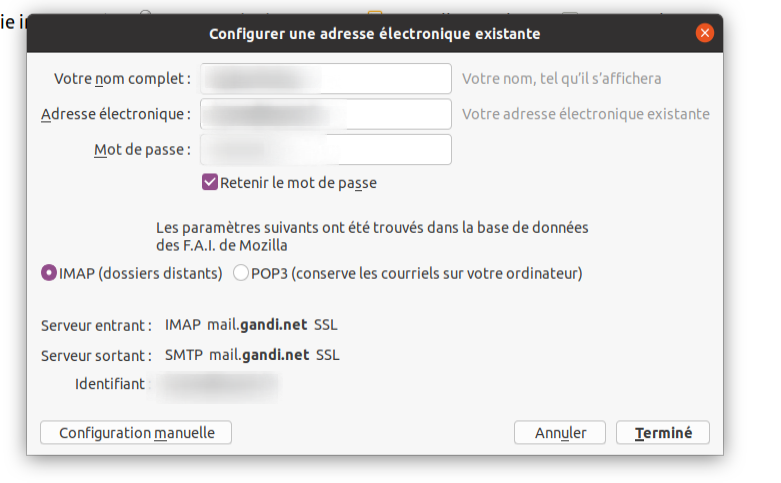
Task: Focus the Adresse électronique input field
Action: point(326,114)
